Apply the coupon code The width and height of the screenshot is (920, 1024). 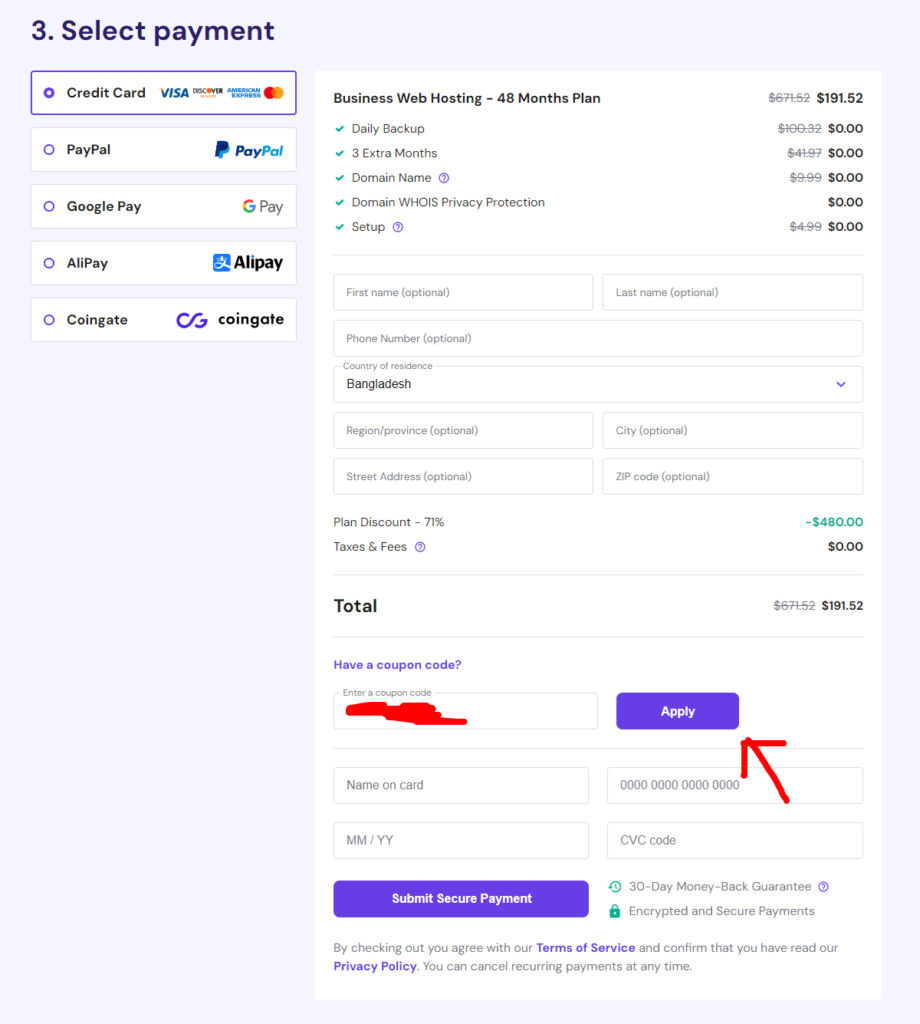(x=678, y=711)
